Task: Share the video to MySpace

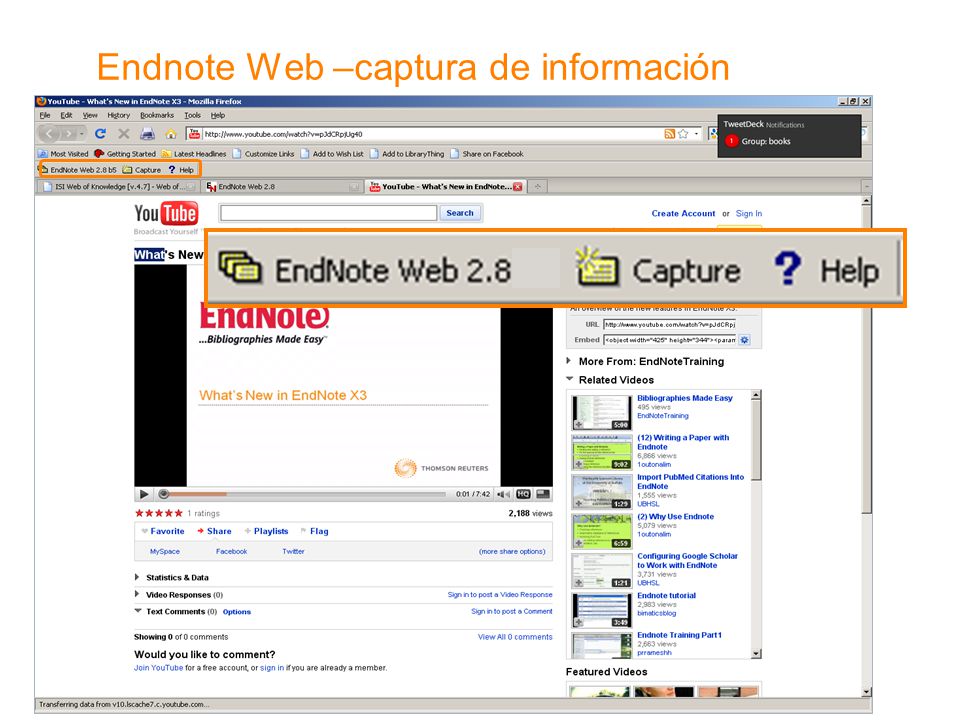Action: 165,552
